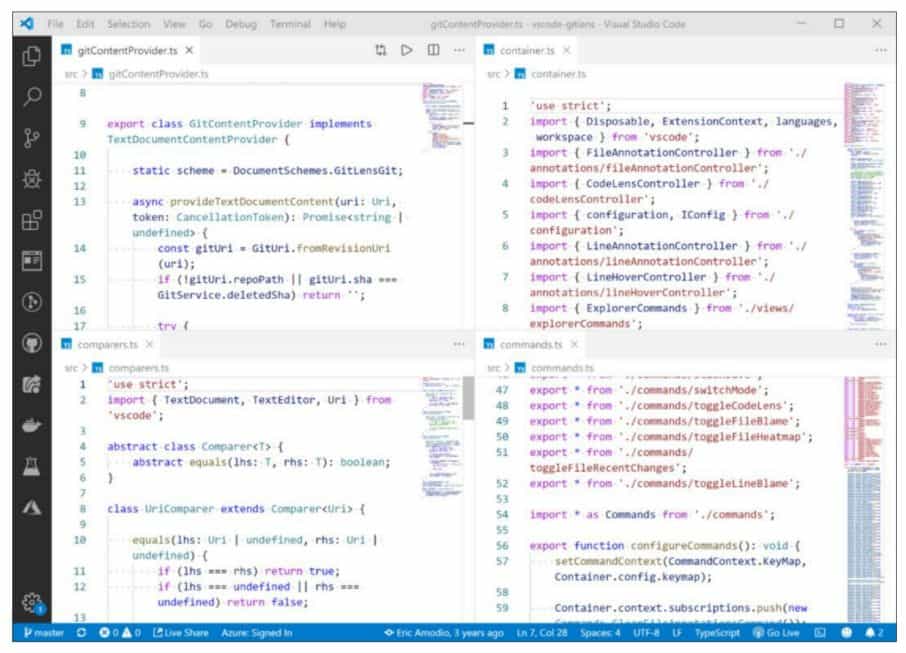
Task: Click commands.ts in breadcrumb path
Action: coord(562,368)
